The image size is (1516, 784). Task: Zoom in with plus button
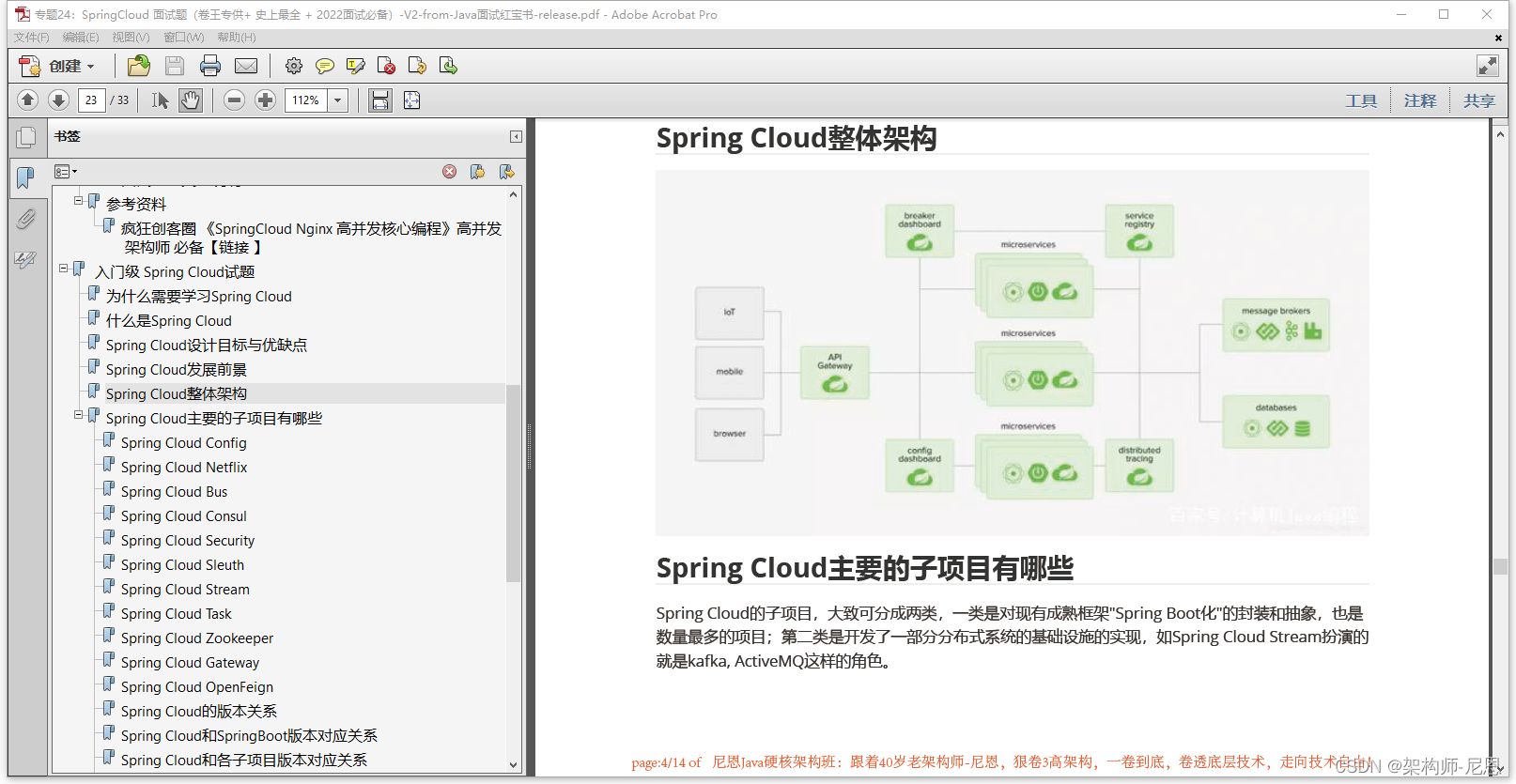[x=266, y=100]
